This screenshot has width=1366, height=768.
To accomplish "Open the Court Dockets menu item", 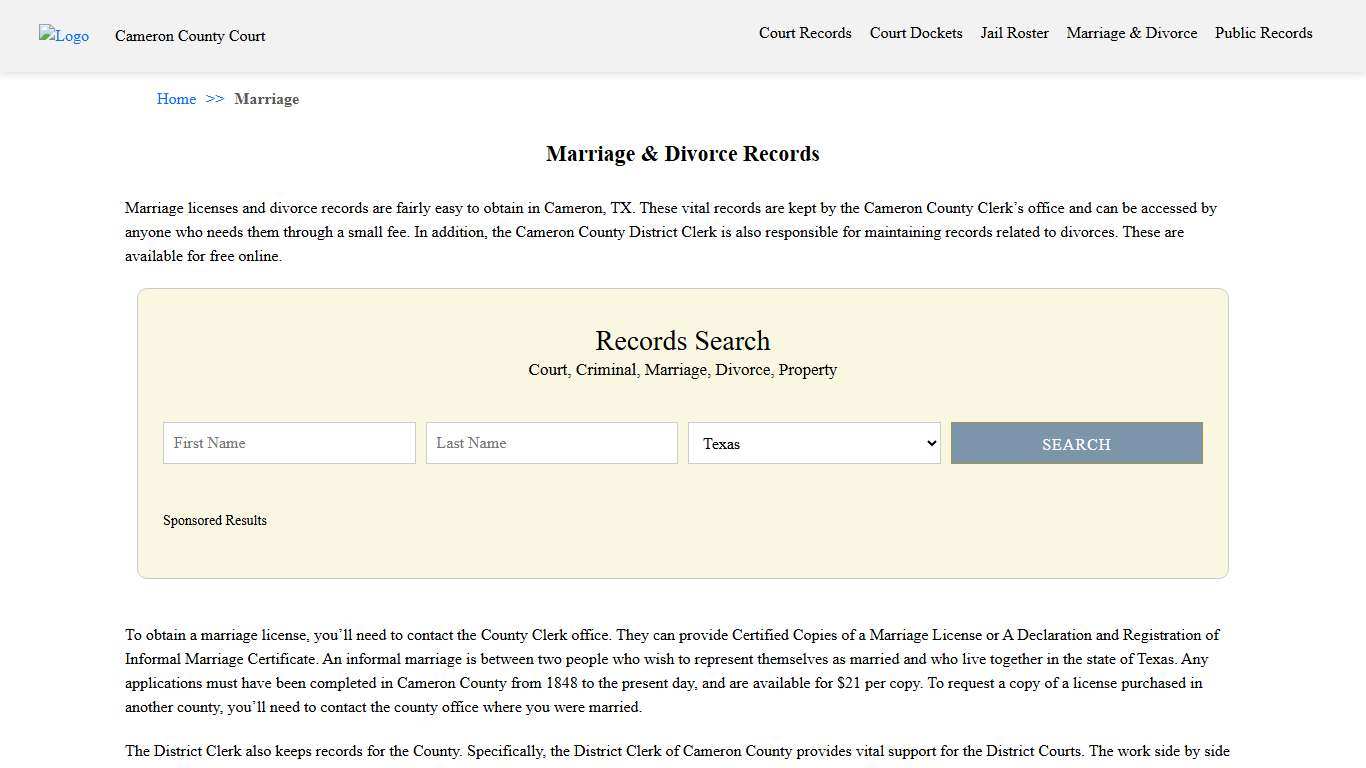I will (x=915, y=33).
